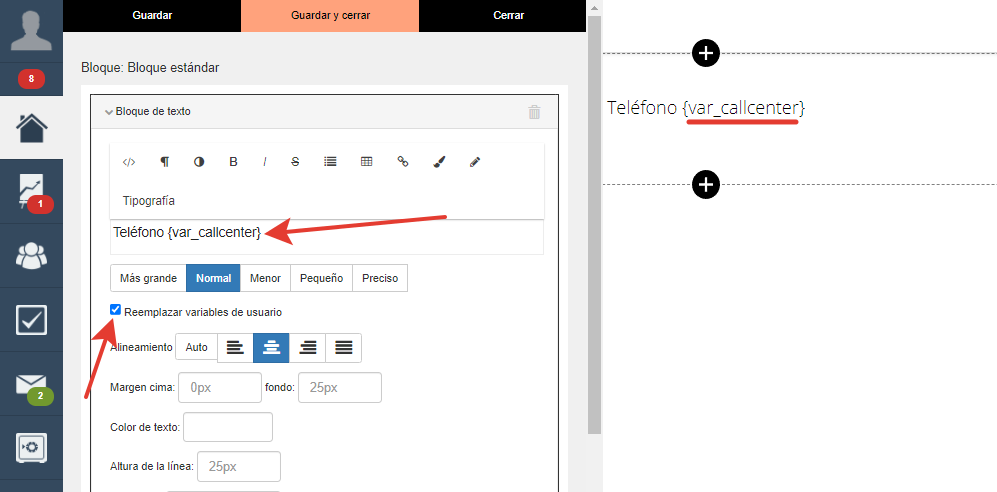The image size is (997, 492).
Task: Click the Bloque: Bloque estándar heading
Action: 150,67
